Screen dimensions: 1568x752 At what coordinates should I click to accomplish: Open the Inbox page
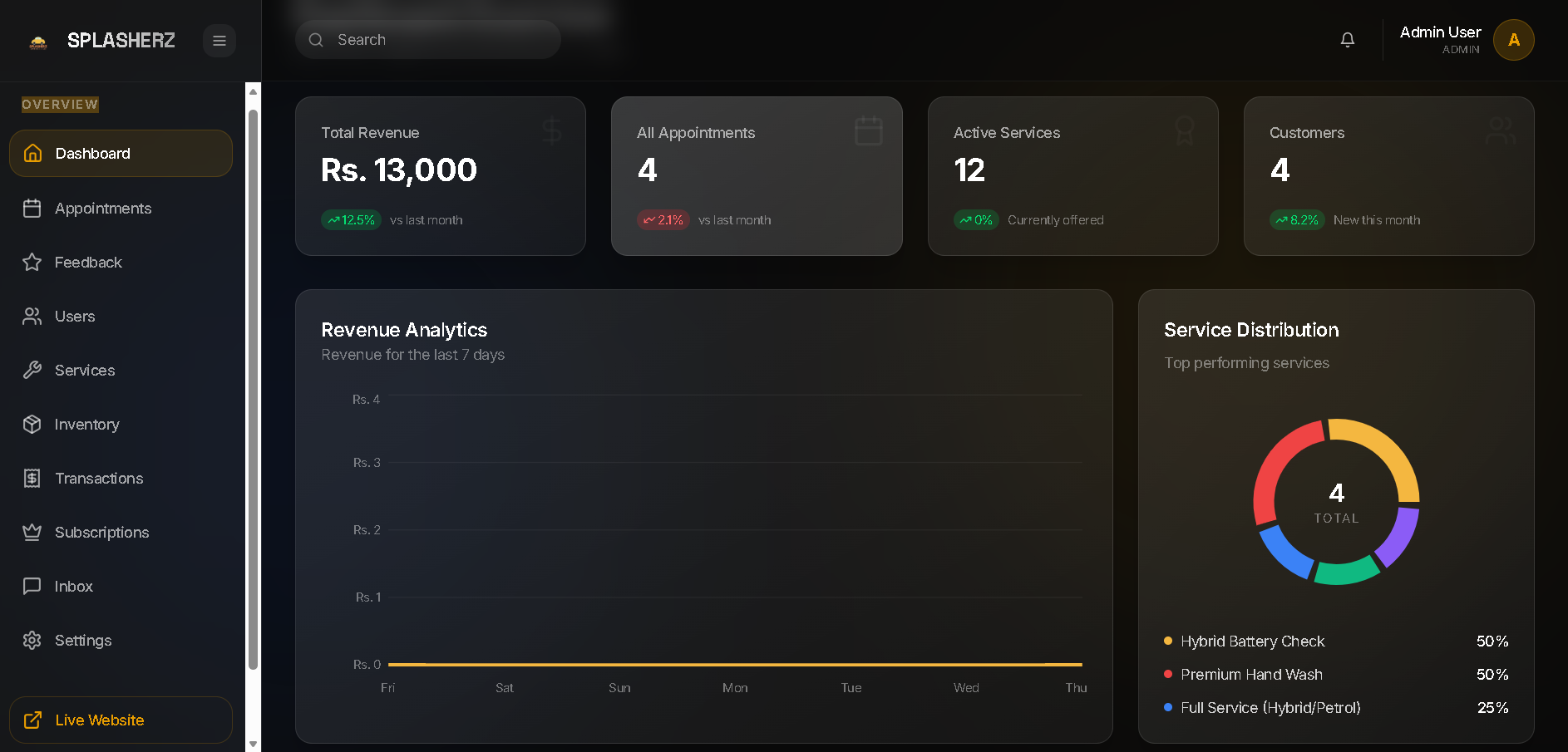pyautogui.click(x=121, y=587)
